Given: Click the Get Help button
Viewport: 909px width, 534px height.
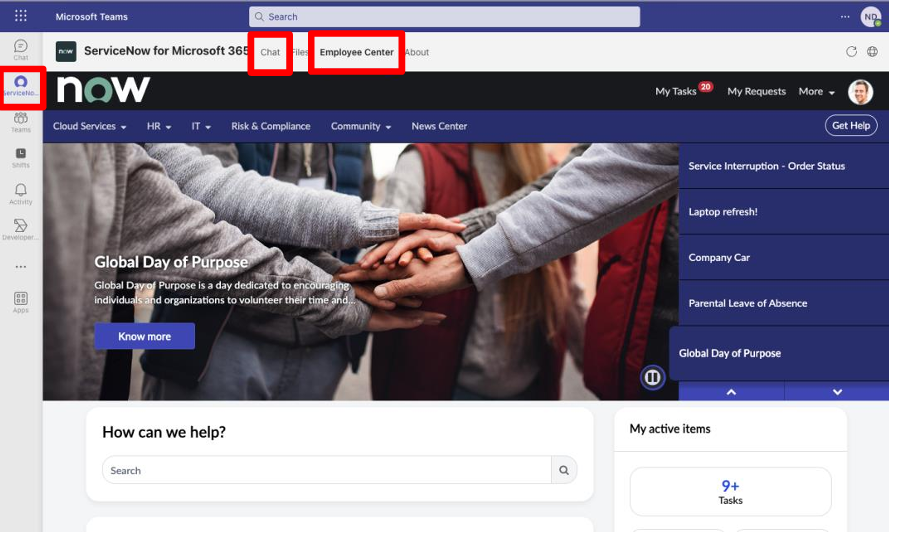Looking at the screenshot, I should click(x=851, y=125).
